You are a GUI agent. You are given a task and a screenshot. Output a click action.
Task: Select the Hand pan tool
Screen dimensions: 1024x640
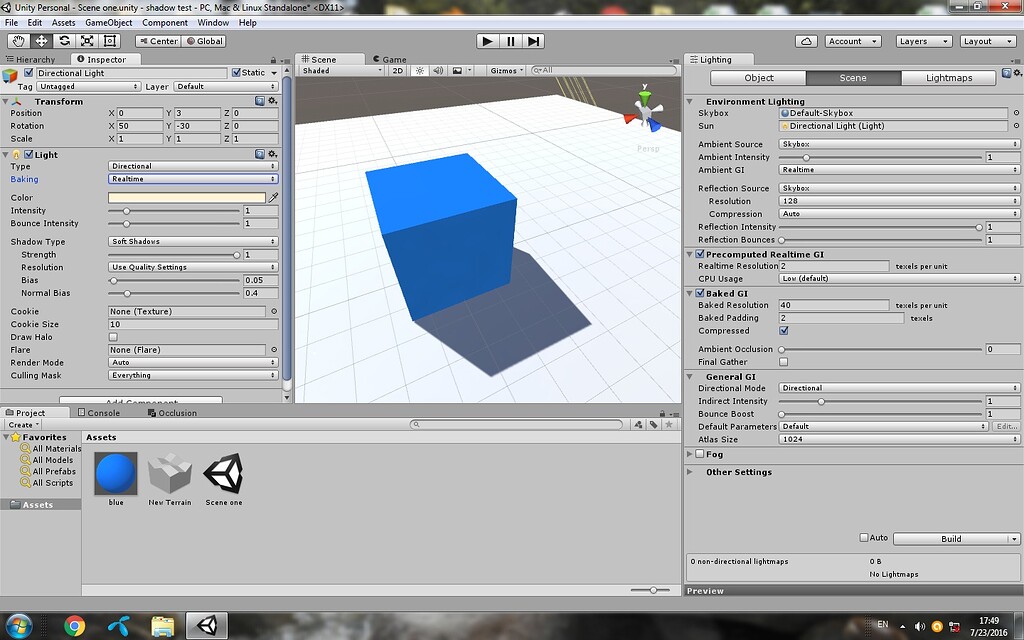pyautogui.click(x=17, y=41)
